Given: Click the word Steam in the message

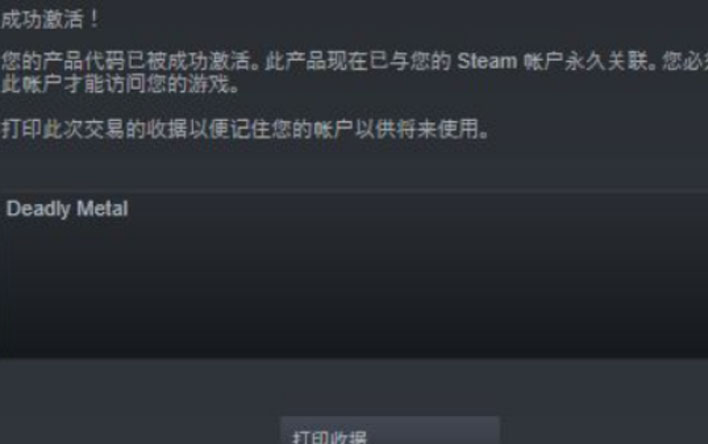Looking at the screenshot, I should point(487,61).
